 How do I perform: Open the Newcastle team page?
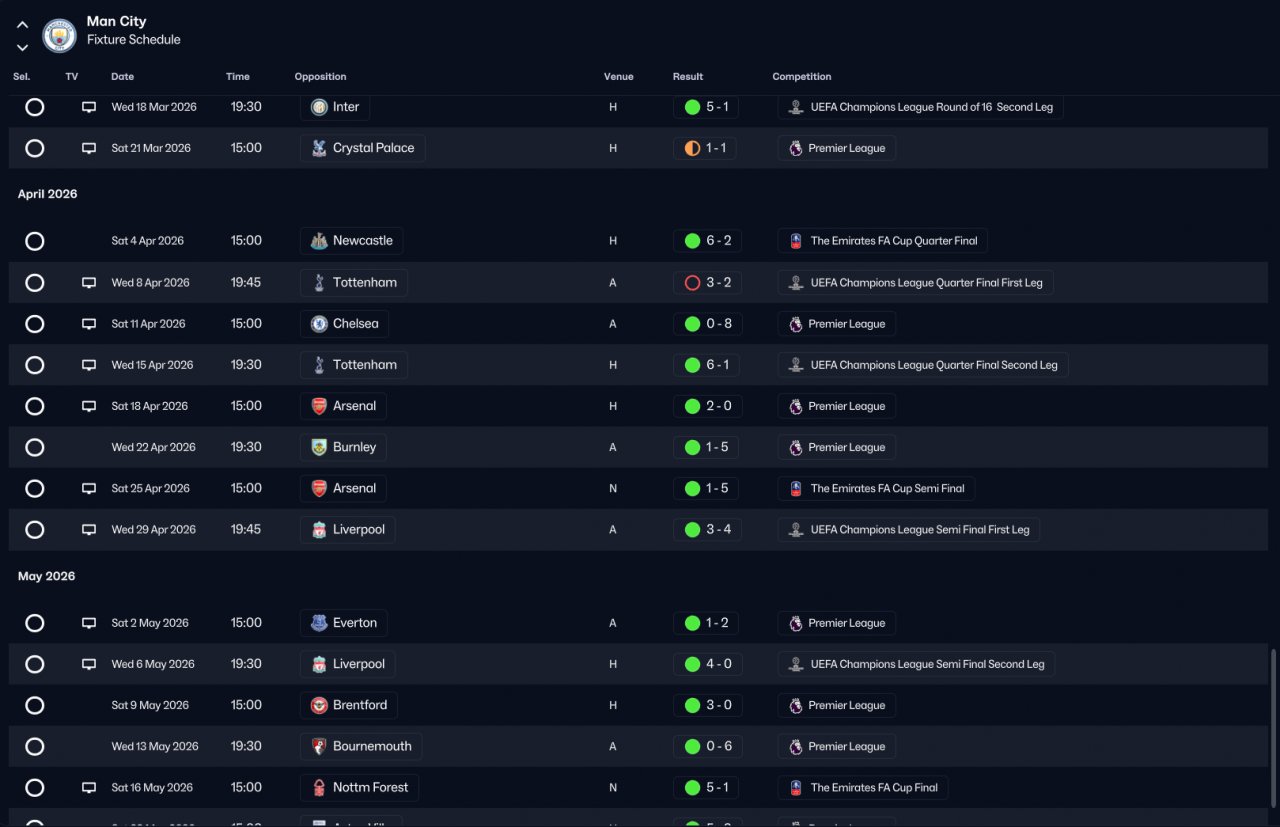point(351,241)
